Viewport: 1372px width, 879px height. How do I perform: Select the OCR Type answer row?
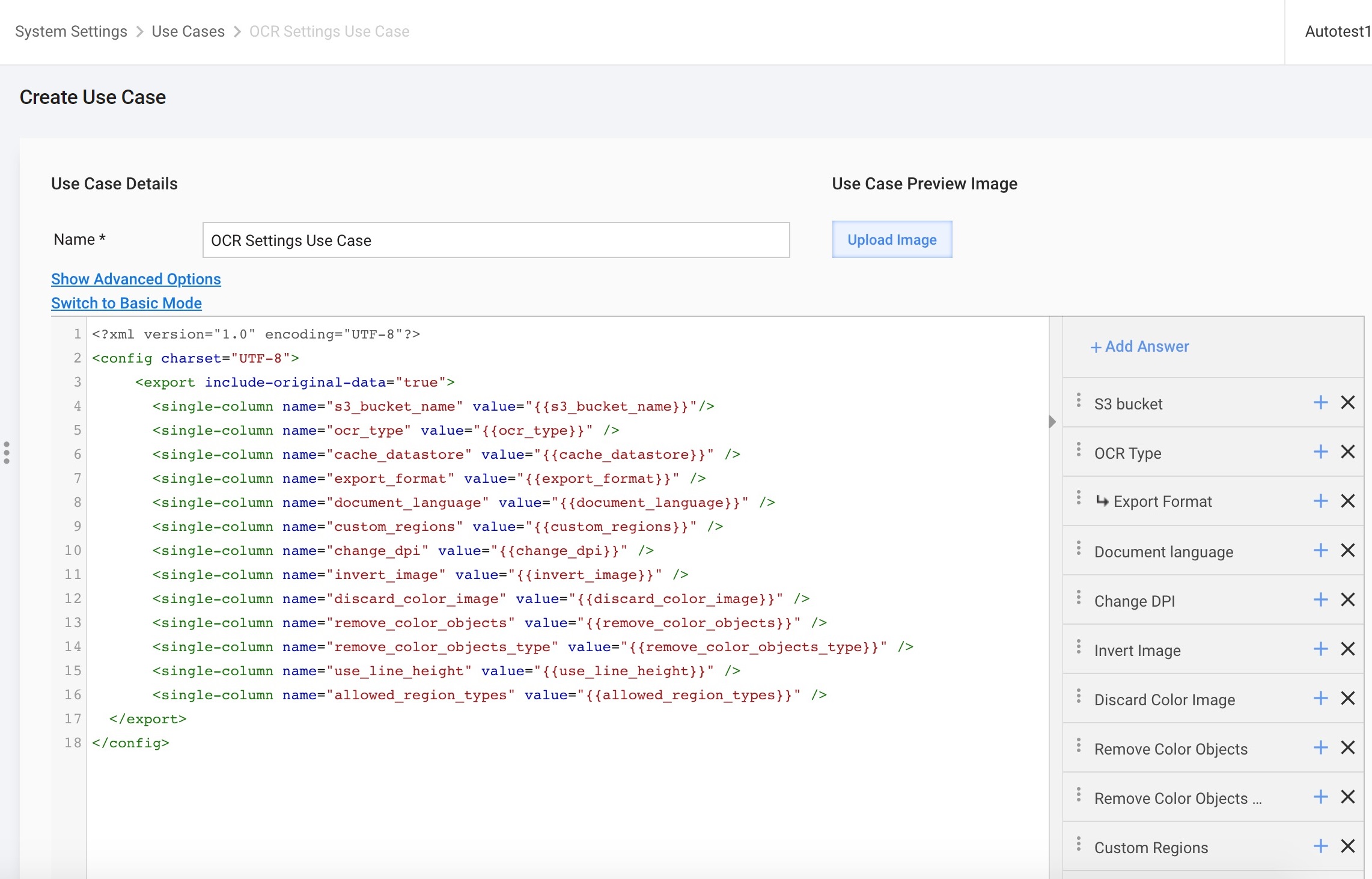point(1213,452)
